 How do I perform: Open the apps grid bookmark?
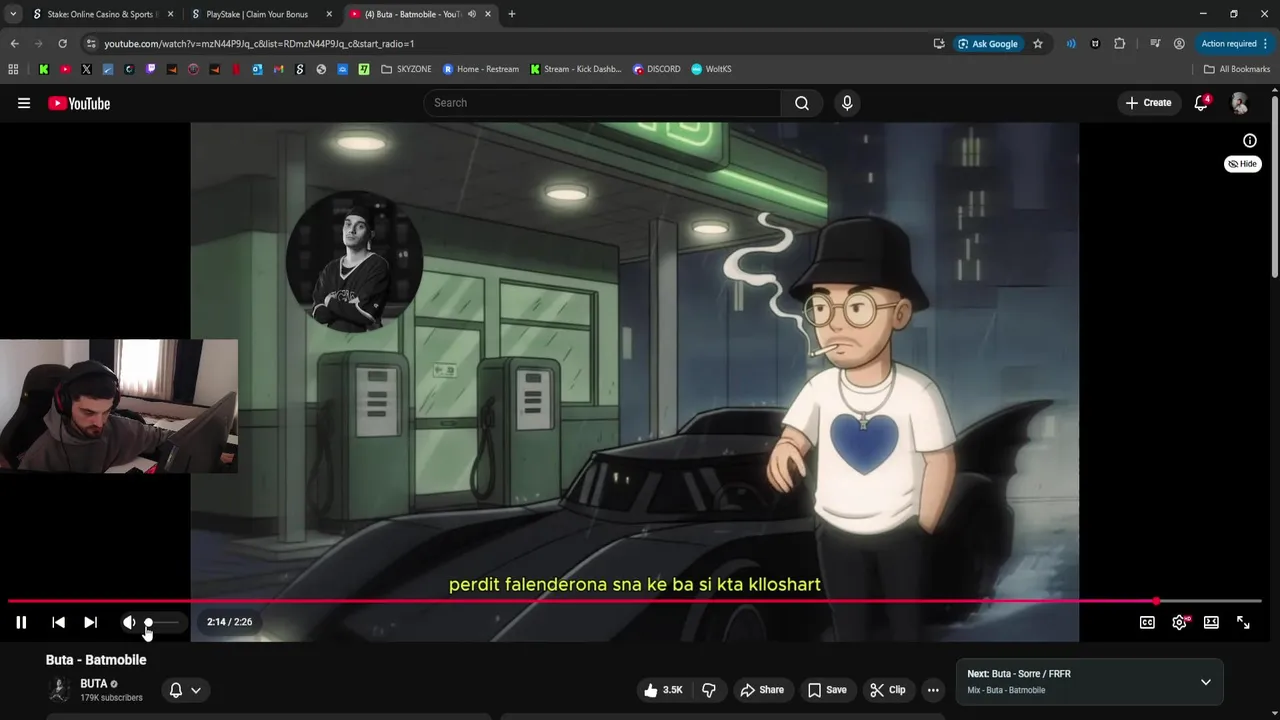(x=13, y=69)
